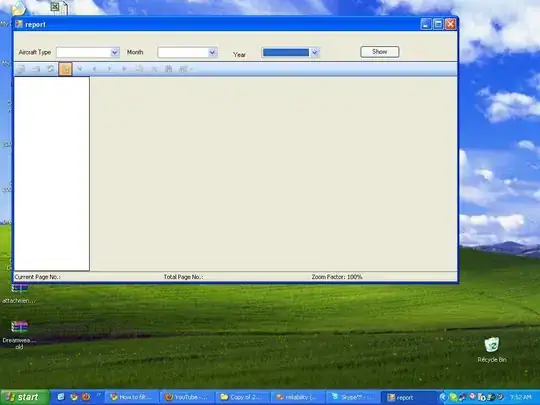This screenshot has width=540, height=405.
Task: Click the Aircraft Type label
Action: 35,52
